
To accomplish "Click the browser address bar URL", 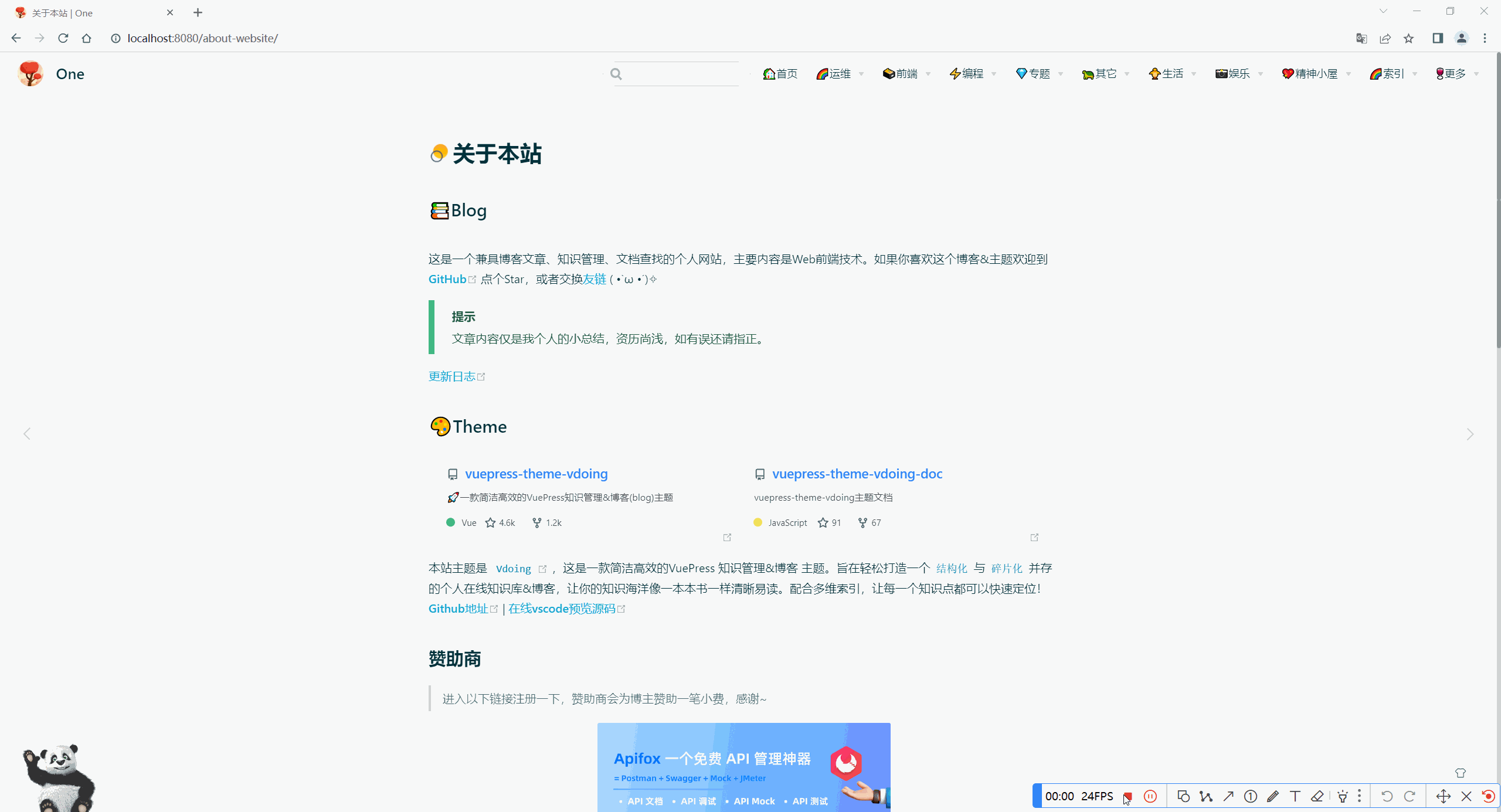I will 202,38.
